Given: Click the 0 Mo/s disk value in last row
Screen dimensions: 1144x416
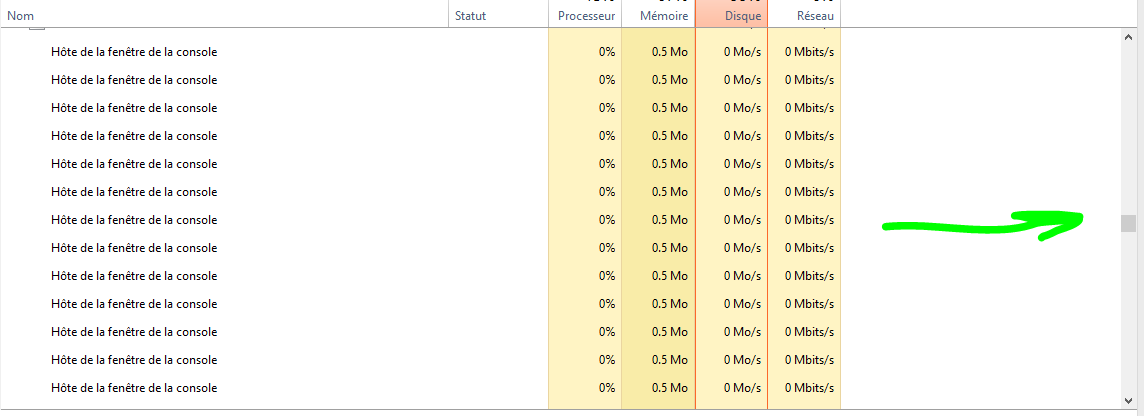Looking at the screenshot, I should coord(741,388).
